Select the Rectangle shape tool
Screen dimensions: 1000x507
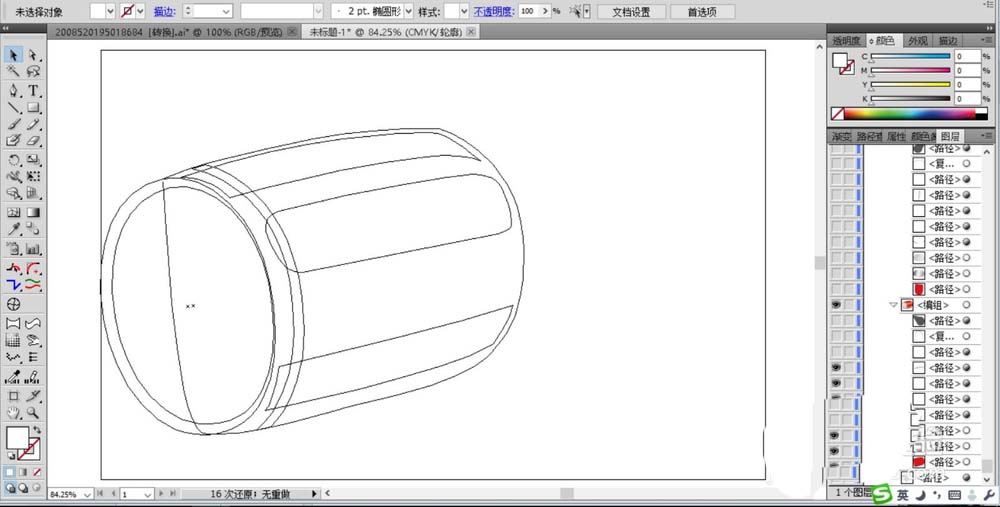[x=33, y=107]
